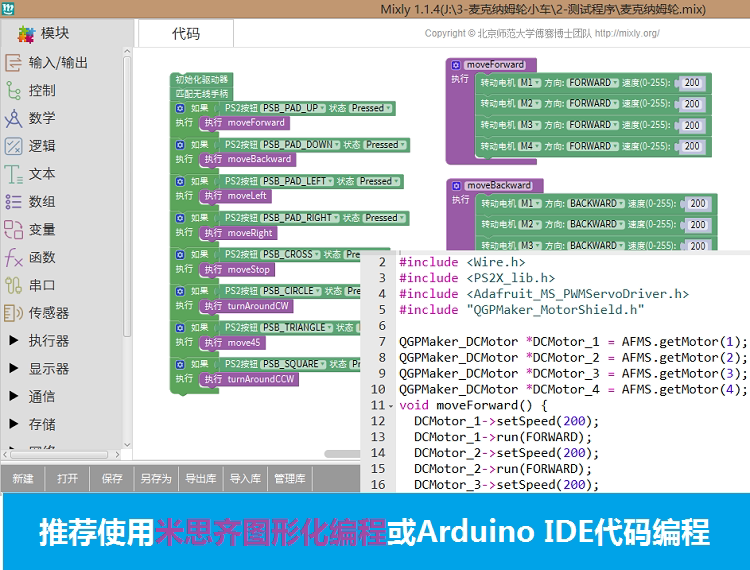Expand the 执行器 category

(x=14, y=340)
